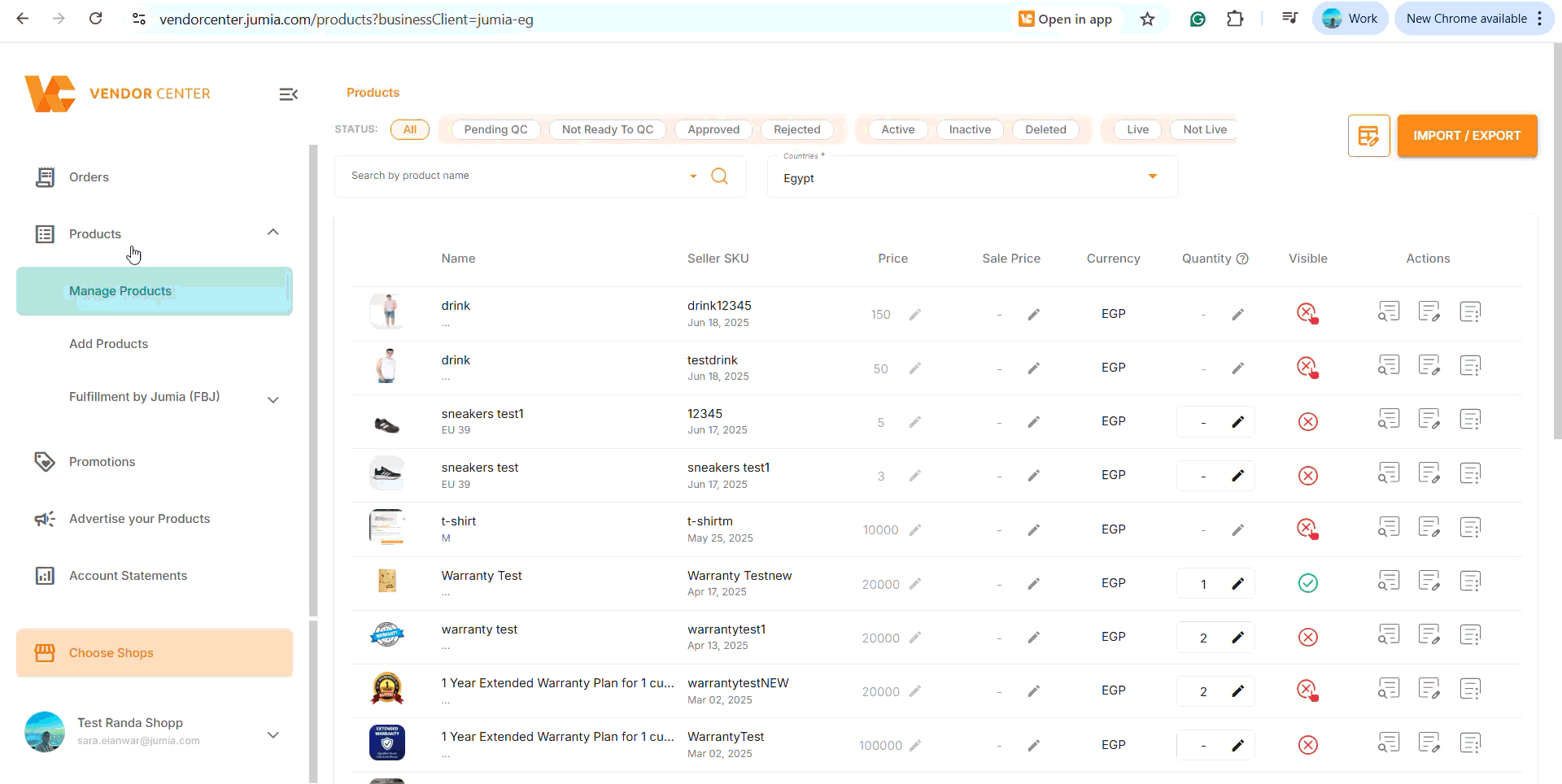Click the first action icon for t-shirt row

coord(1388,528)
